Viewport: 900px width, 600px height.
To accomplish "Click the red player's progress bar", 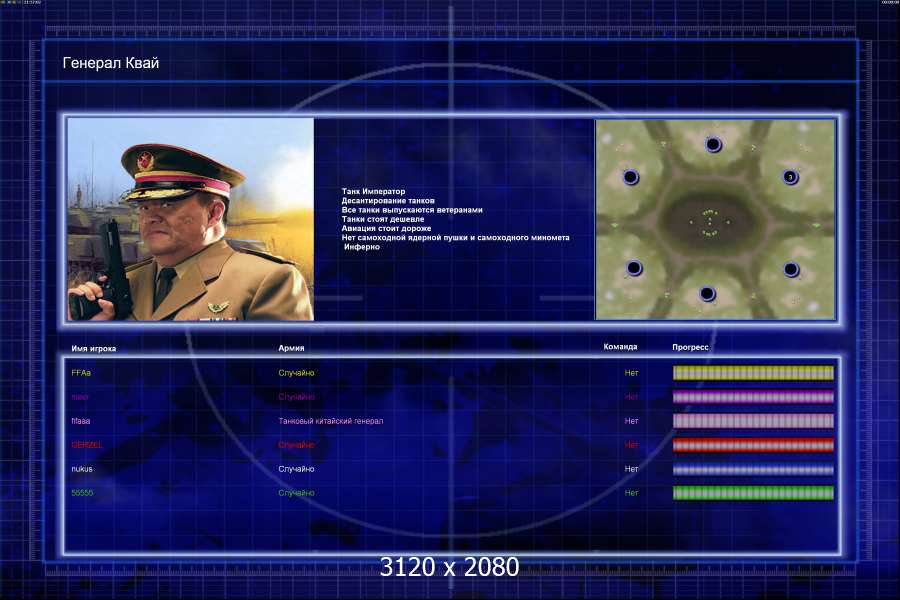I will click(753, 445).
